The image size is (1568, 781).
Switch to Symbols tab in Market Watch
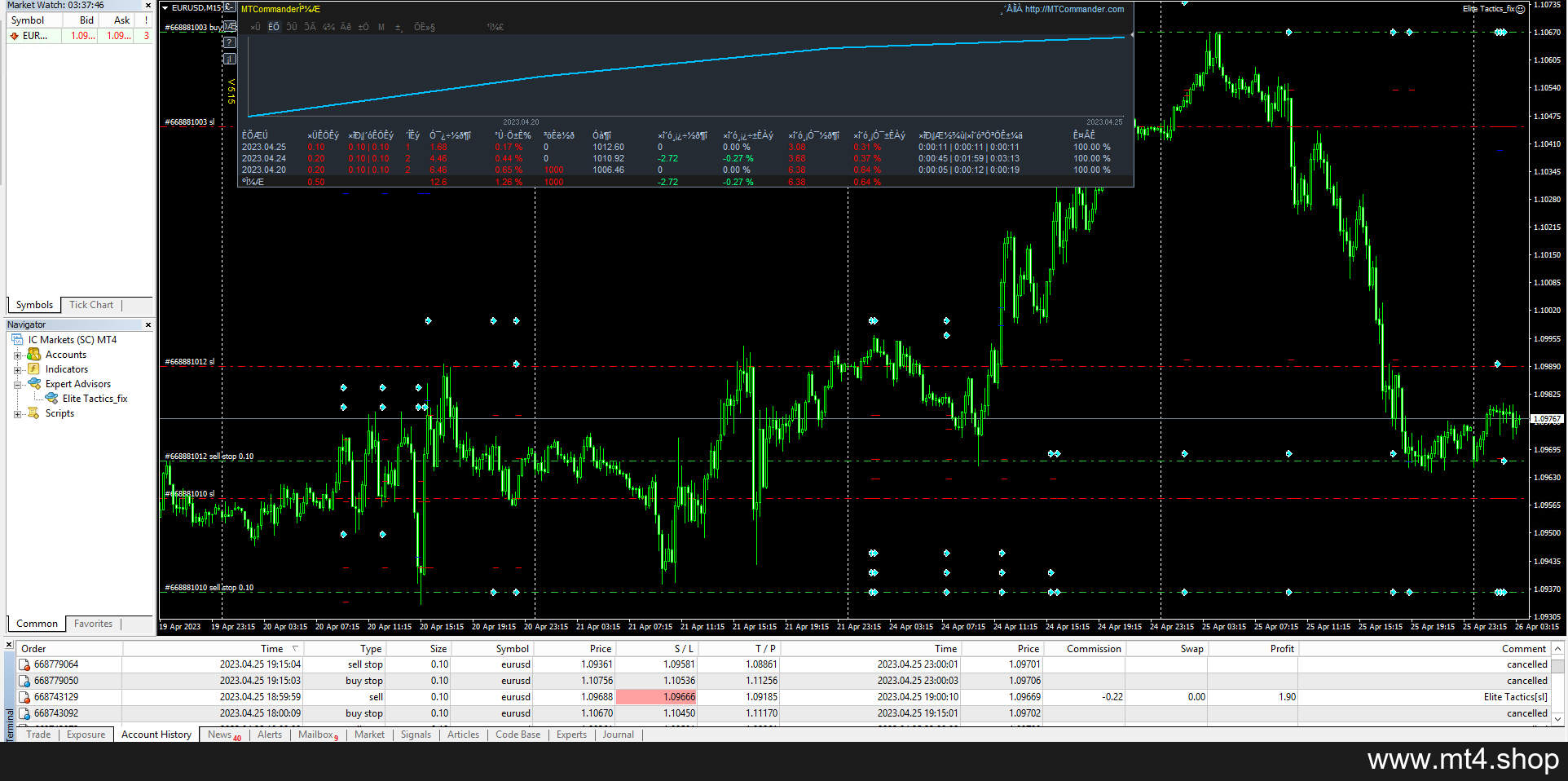tap(34, 305)
